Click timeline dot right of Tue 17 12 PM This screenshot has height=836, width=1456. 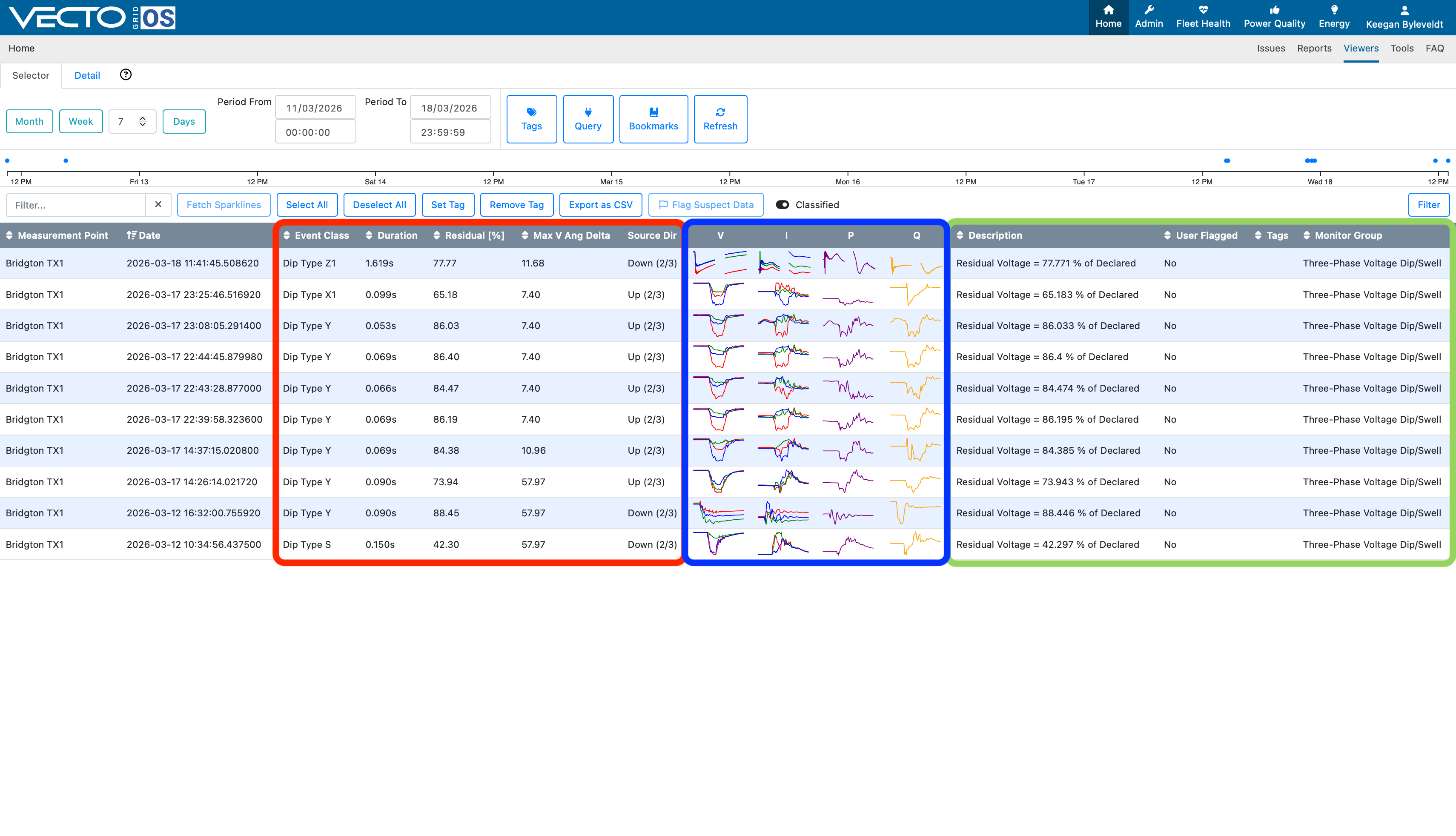coord(1227,161)
